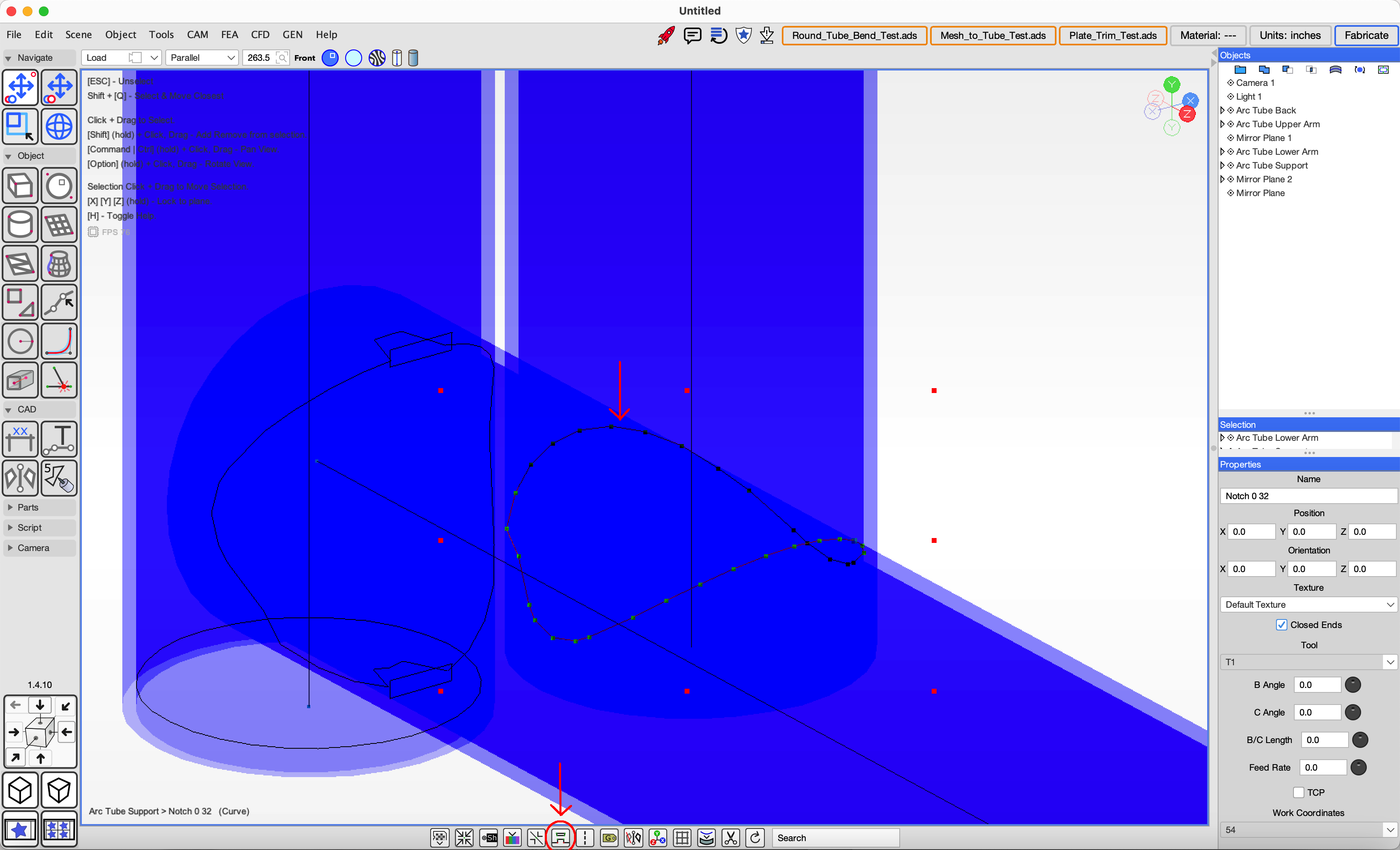Open the CAM menu

pyautogui.click(x=197, y=35)
